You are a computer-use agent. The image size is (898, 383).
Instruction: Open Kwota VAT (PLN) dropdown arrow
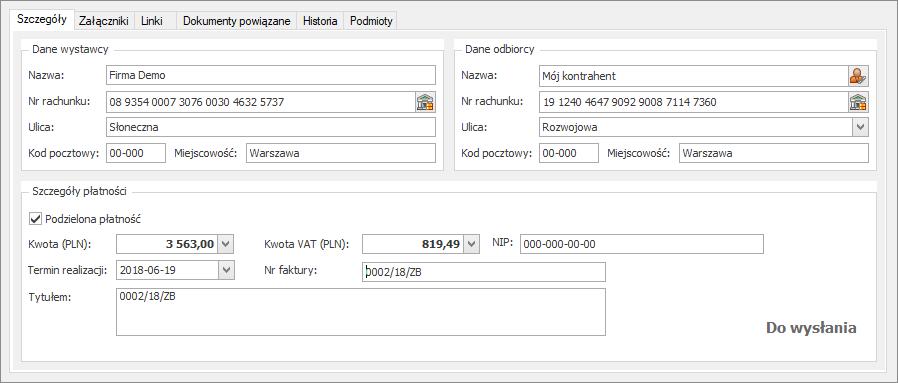click(472, 244)
